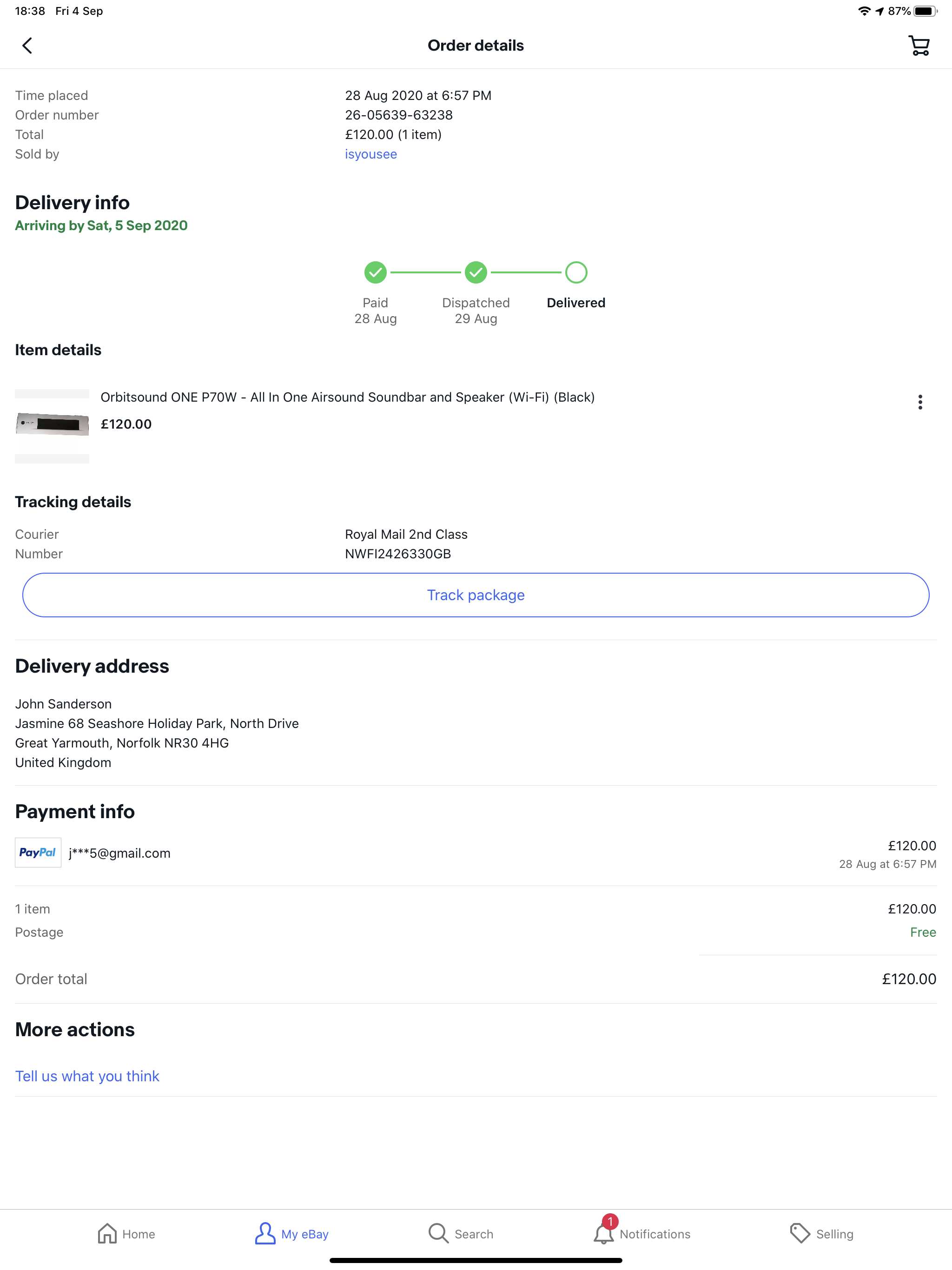Tap the Wi-Fi indicator in status bar
The height and width of the screenshot is (1270, 952).
click(x=864, y=11)
